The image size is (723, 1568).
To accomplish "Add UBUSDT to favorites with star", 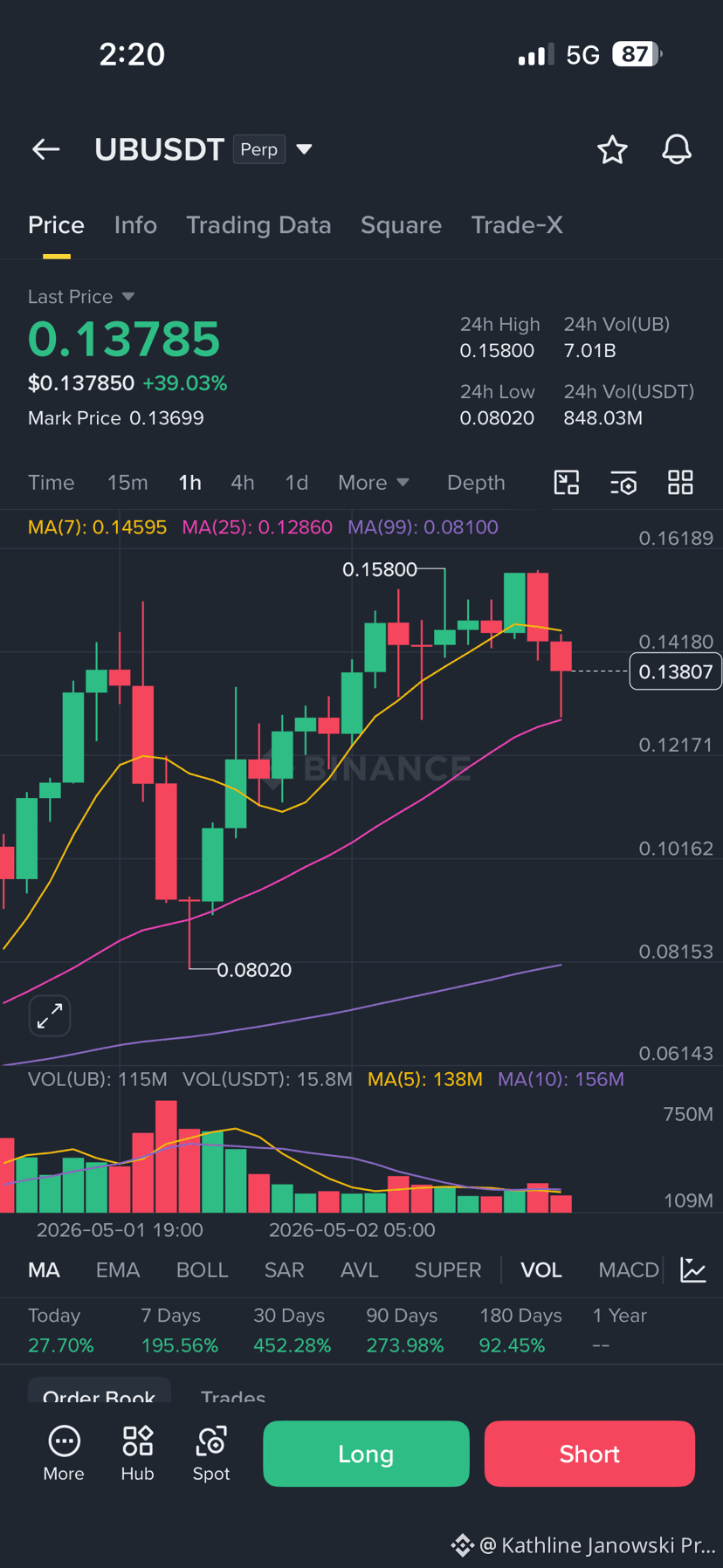I will pyautogui.click(x=612, y=149).
